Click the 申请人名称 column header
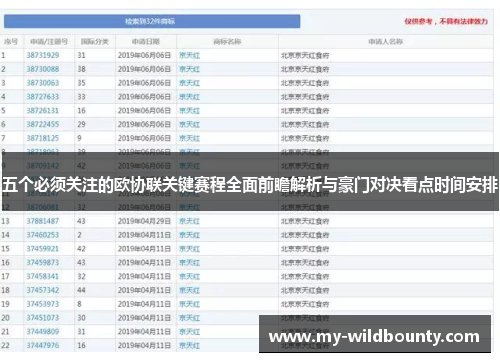 386,42
